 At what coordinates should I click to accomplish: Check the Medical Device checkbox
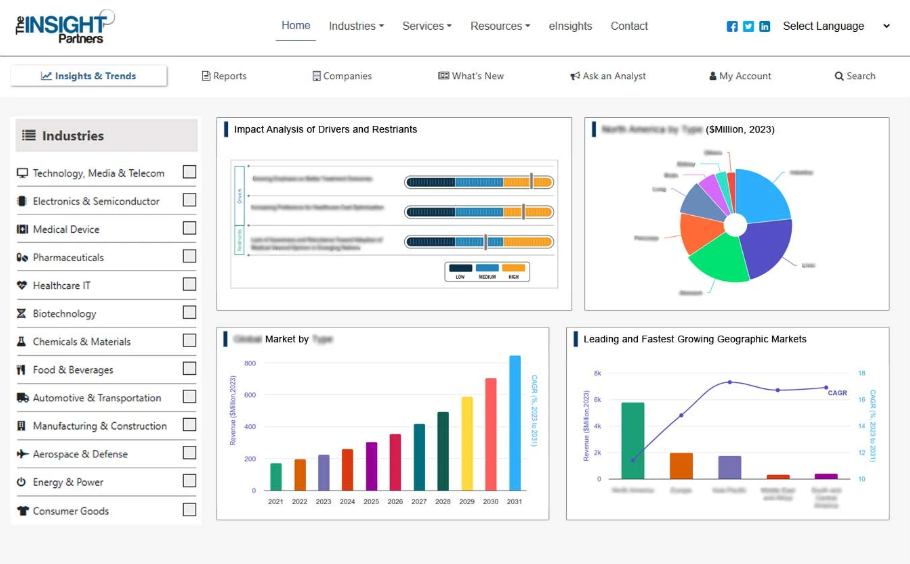point(189,229)
